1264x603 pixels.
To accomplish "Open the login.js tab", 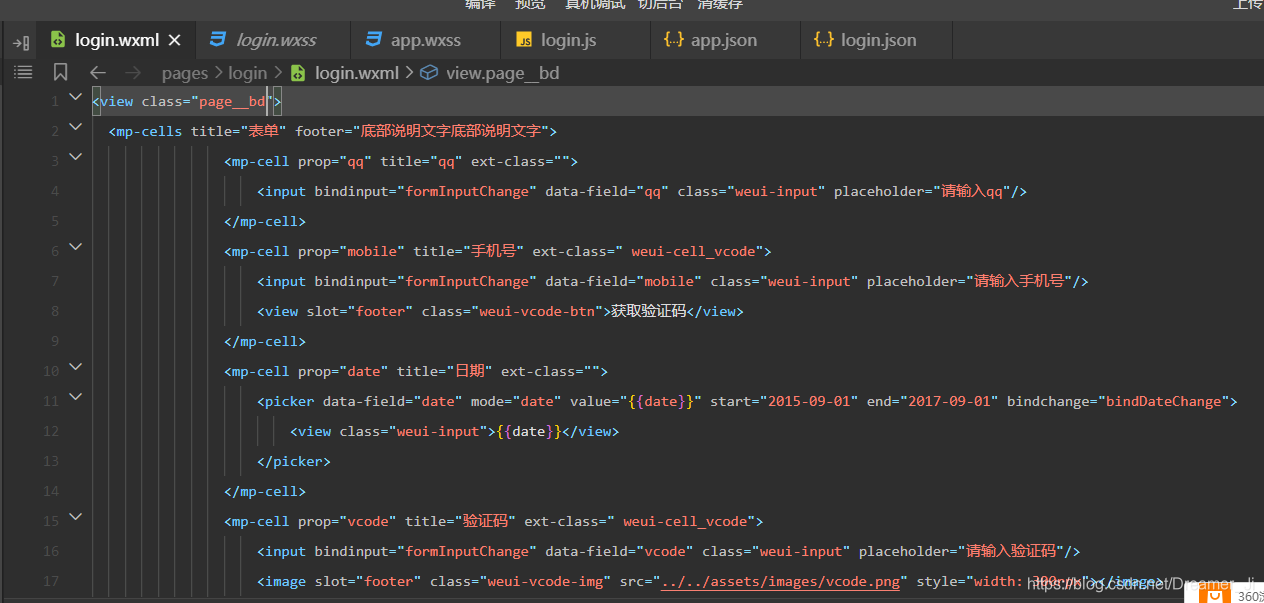I will [x=576, y=40].
